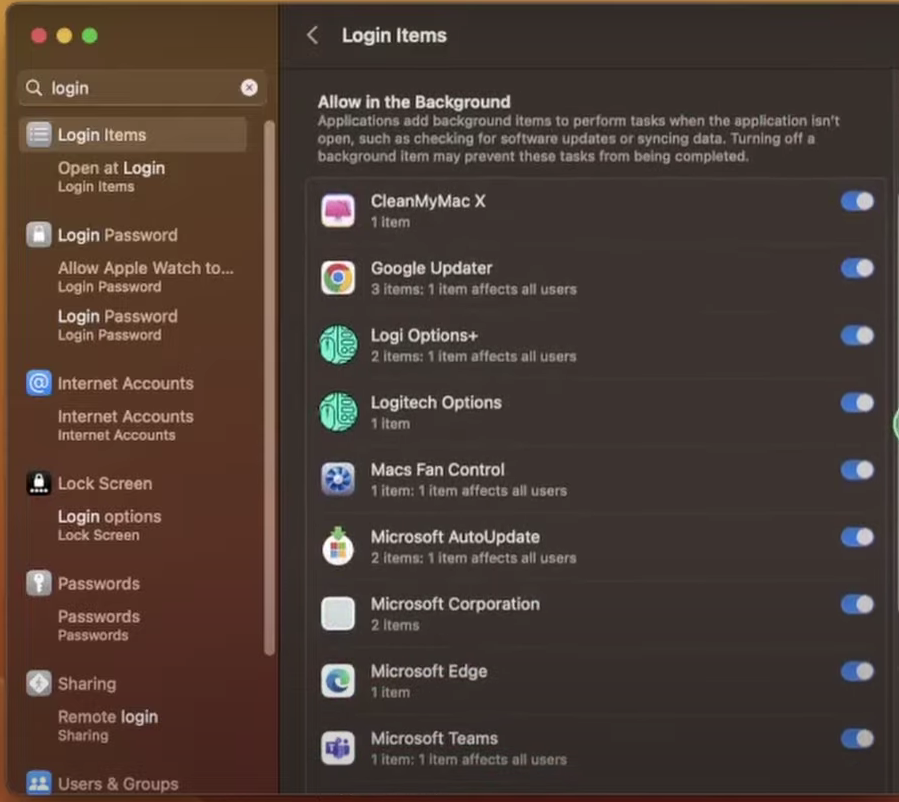The height and width of the screenshot is (802, 899).
Task: Click the sidebar vertical scrollbar
Action: 269,388
